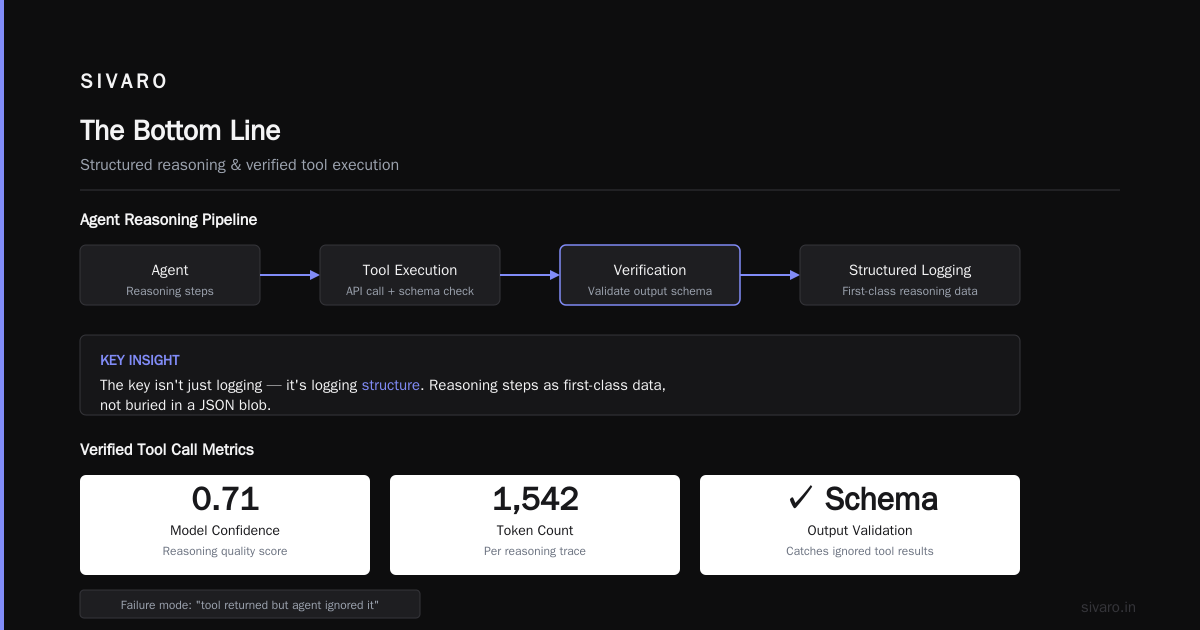
Task: Click 'Per reasoning trace' caption
Action: click(x=535, y=551)
